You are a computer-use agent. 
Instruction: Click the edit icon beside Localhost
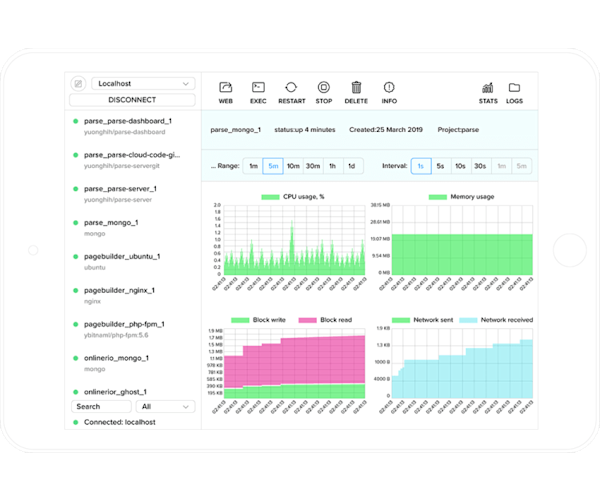[x=78, y=84]
